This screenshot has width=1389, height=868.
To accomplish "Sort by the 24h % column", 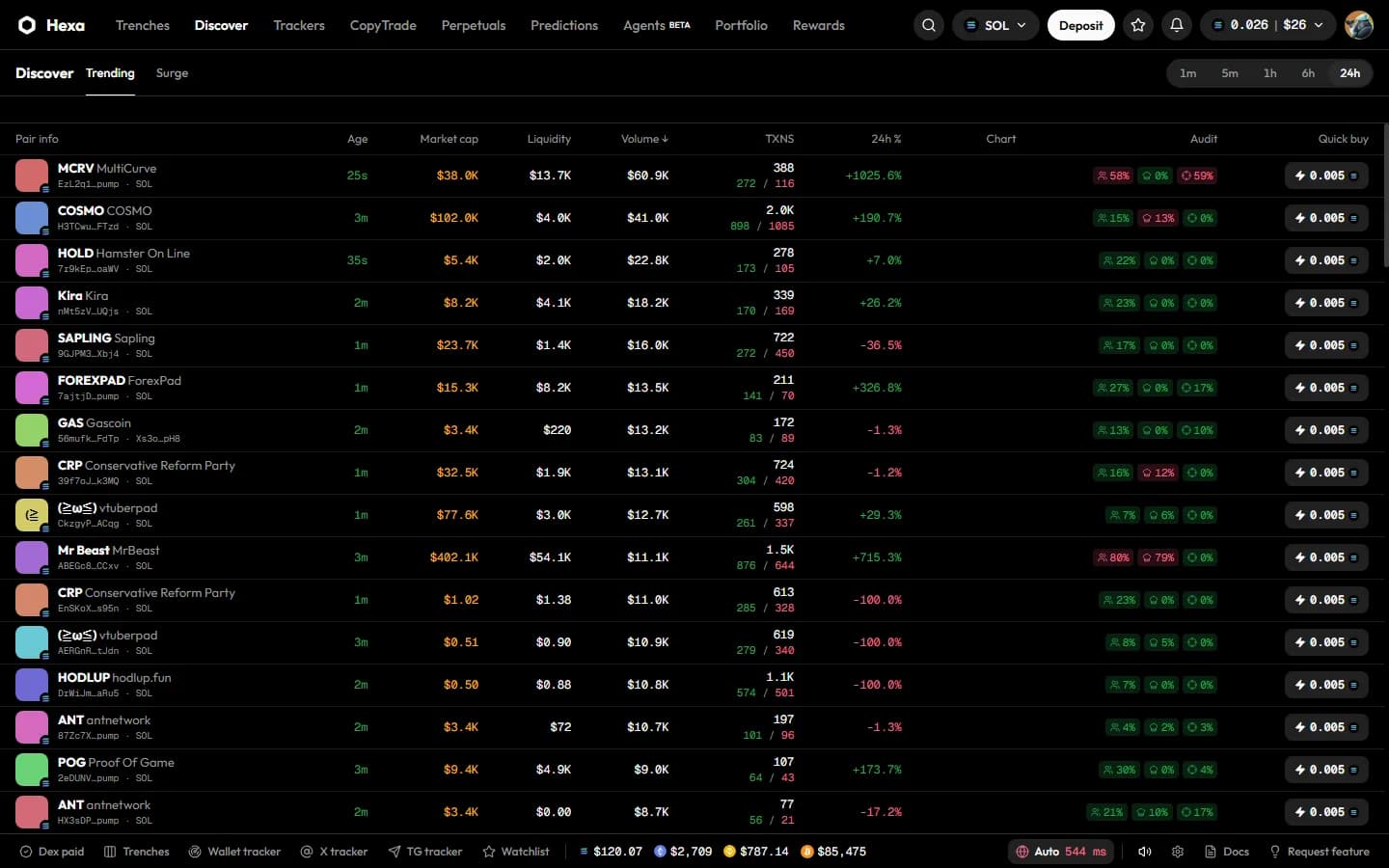I will 885,139.
